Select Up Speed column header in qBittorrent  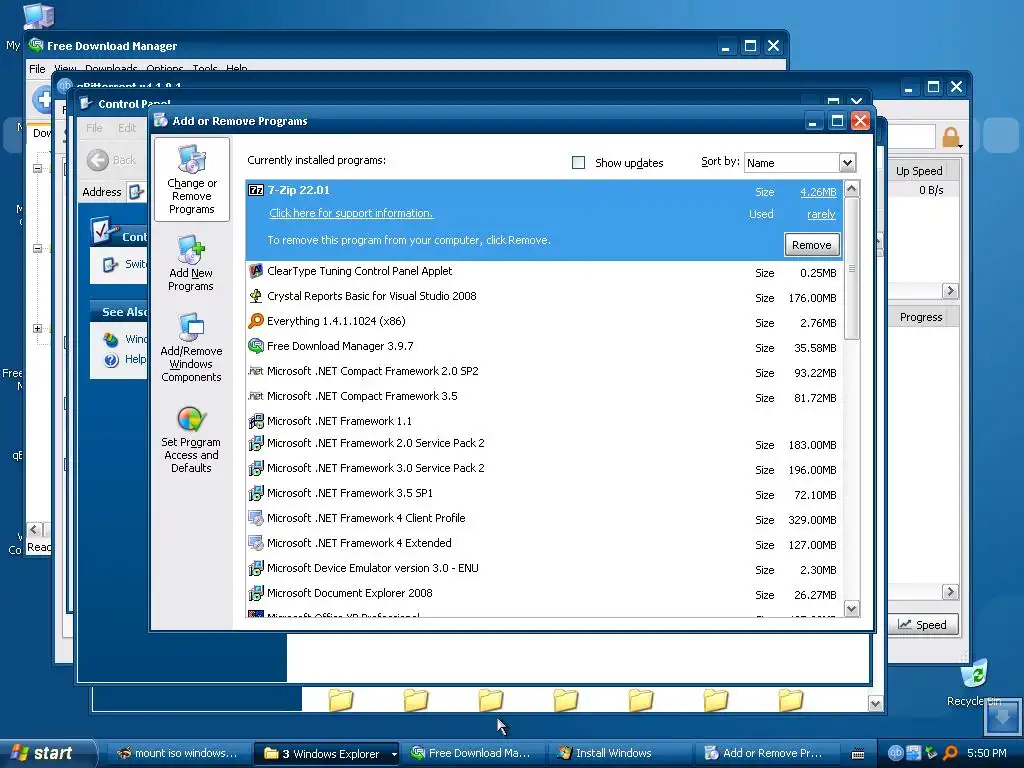pos(919,171)
